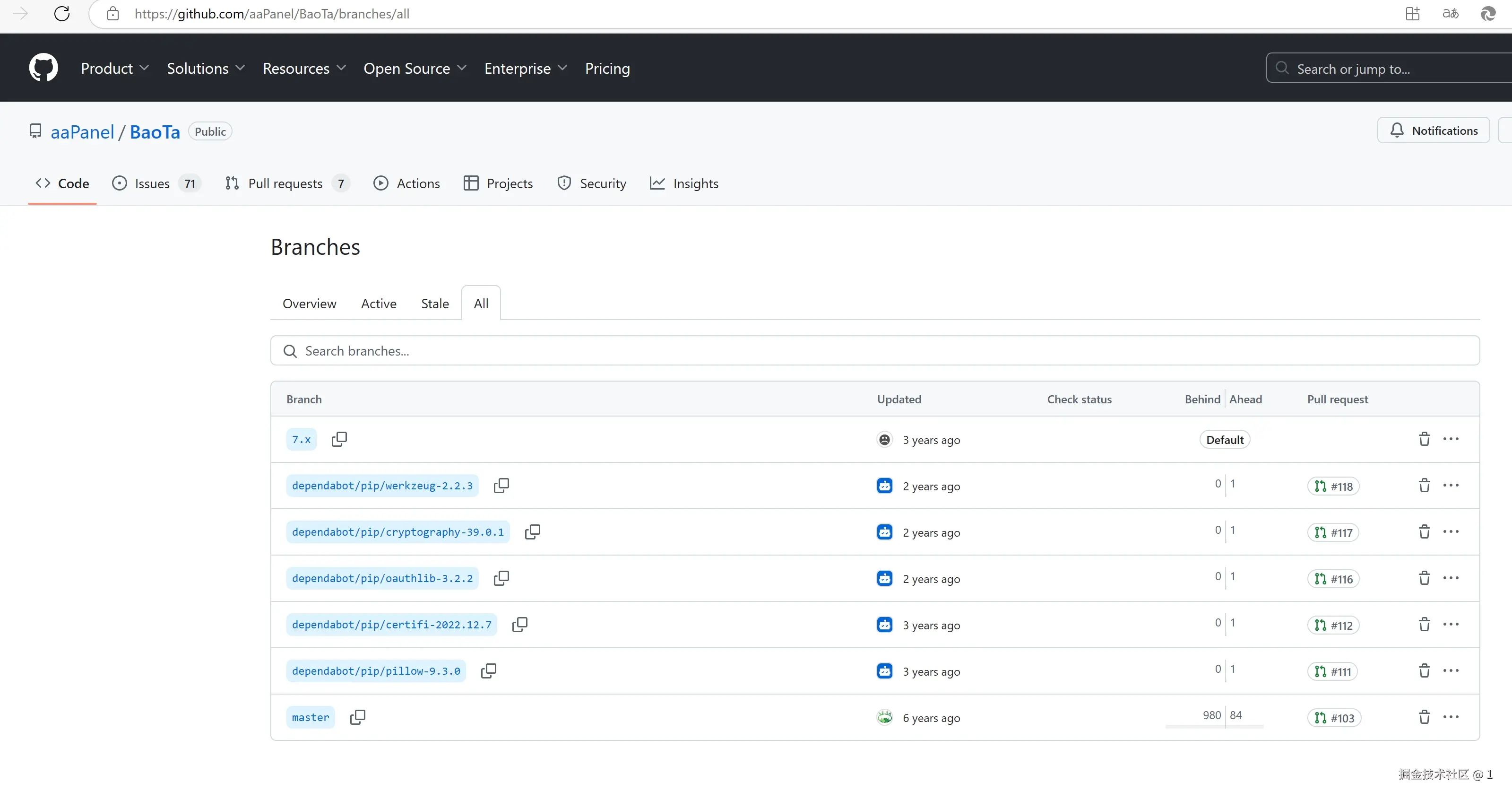Switch to Active branches view
The width and height of the screenshot is (1512, 800).
pyautogui.click(x=379, y=303)
